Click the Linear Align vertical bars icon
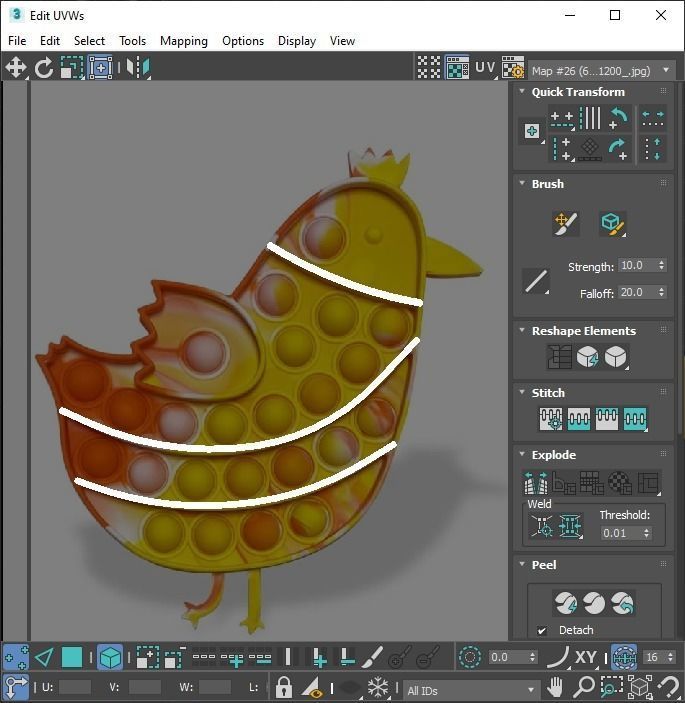The height and width of the screenshot is (703, 685). click(590, 118)
